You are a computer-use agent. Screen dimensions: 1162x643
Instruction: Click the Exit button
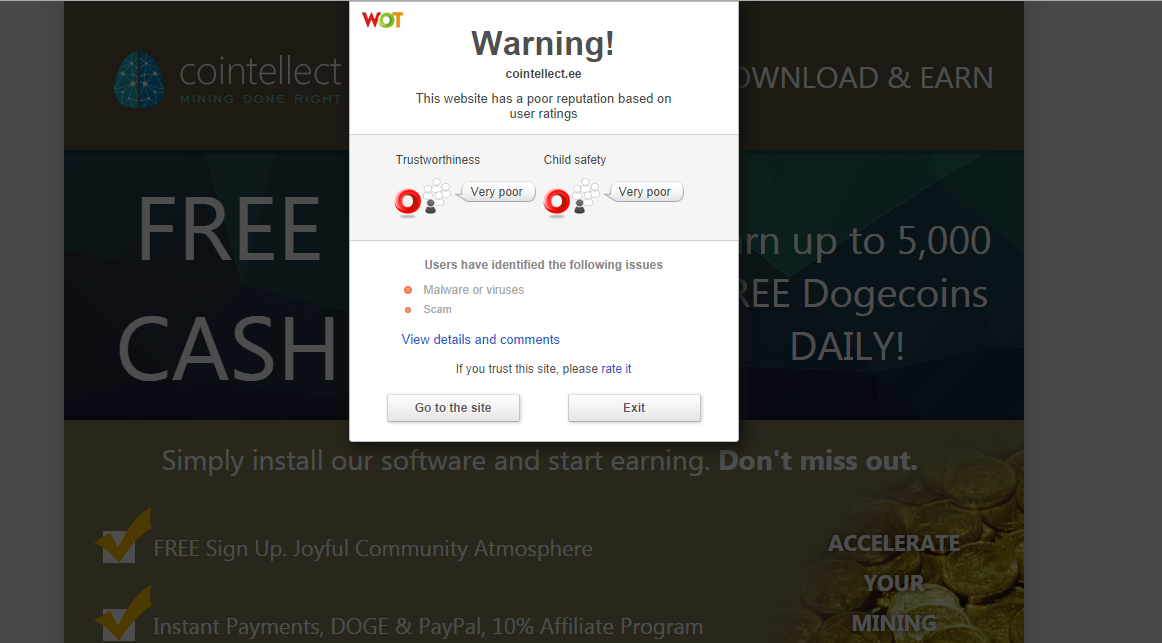click(x=634, y=407)
